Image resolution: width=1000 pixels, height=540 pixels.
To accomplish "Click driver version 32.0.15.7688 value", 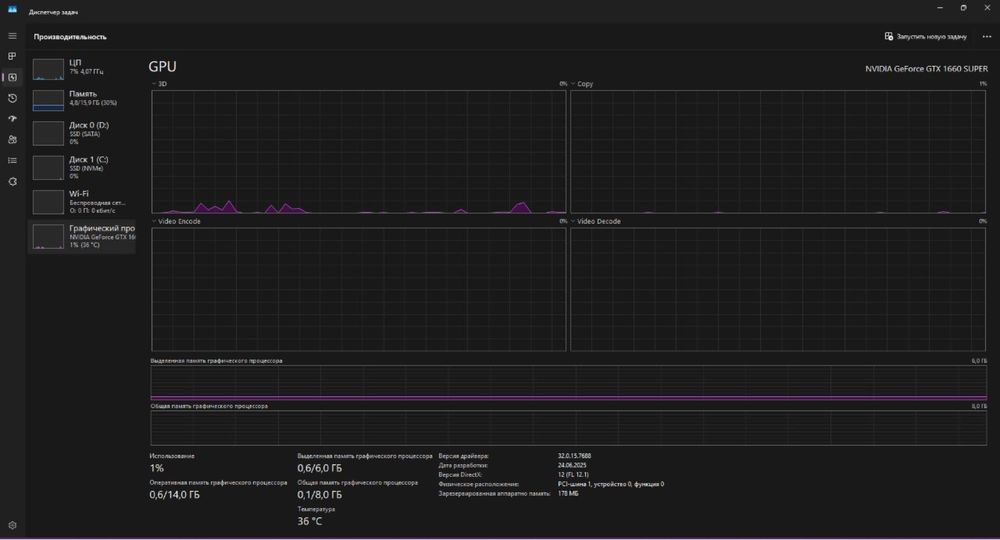I will click(574, 456).
